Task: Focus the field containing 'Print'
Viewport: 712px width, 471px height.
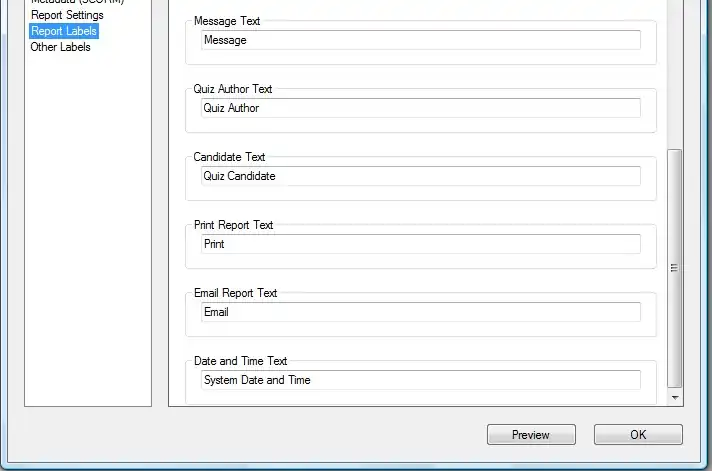Action: [x=420, y=244]
